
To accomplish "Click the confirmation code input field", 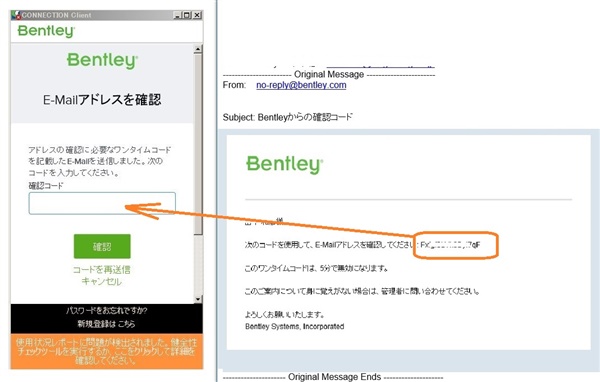I will click(102, 203).
